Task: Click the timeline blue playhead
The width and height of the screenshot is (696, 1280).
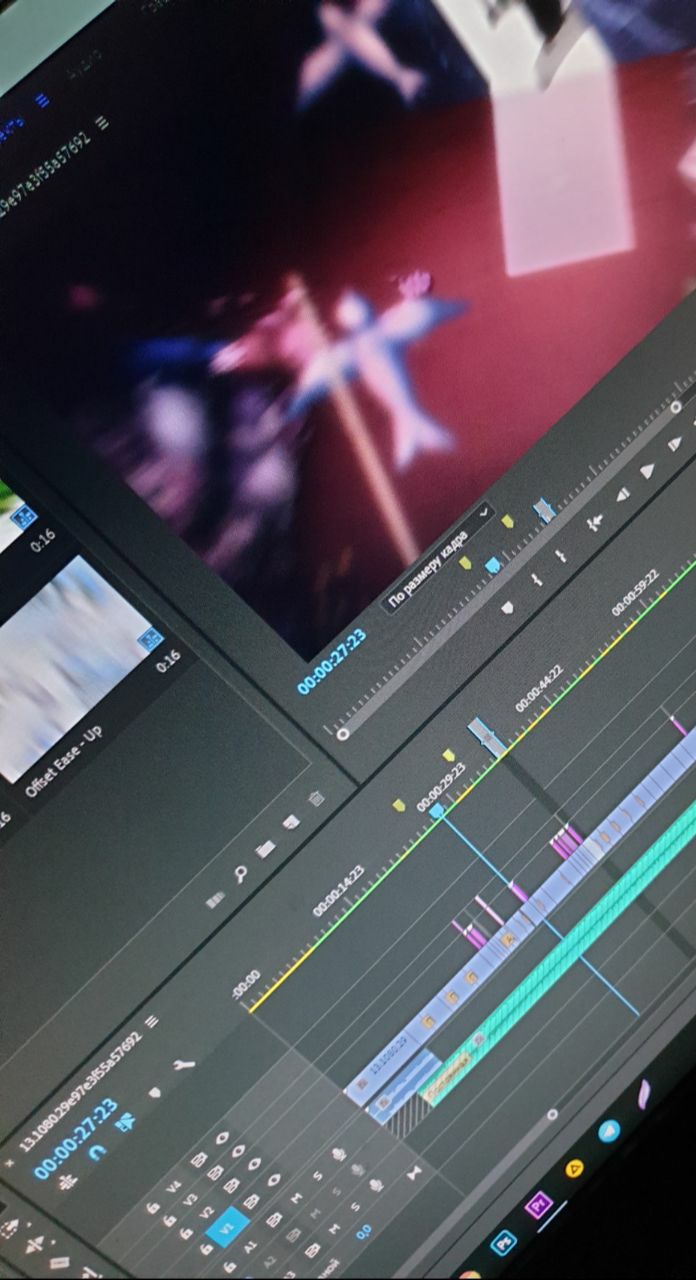Action: point(437,811)
